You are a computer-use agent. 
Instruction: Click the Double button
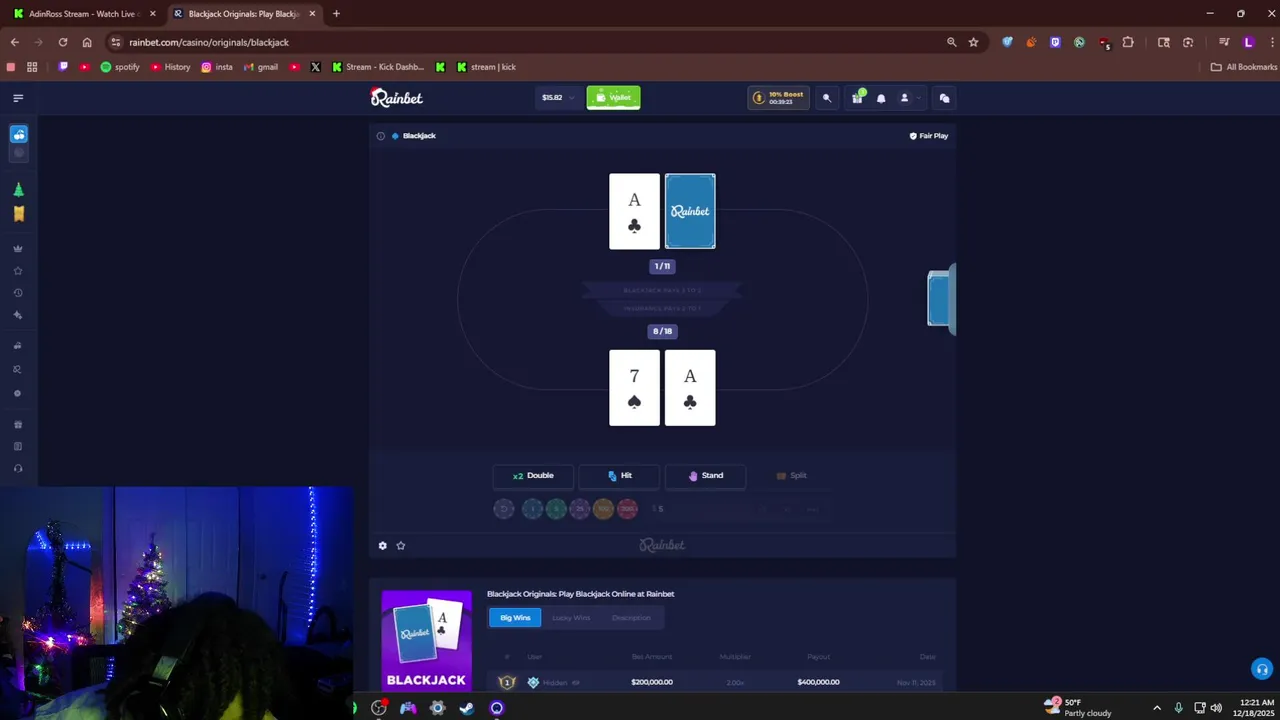[533, 476]
